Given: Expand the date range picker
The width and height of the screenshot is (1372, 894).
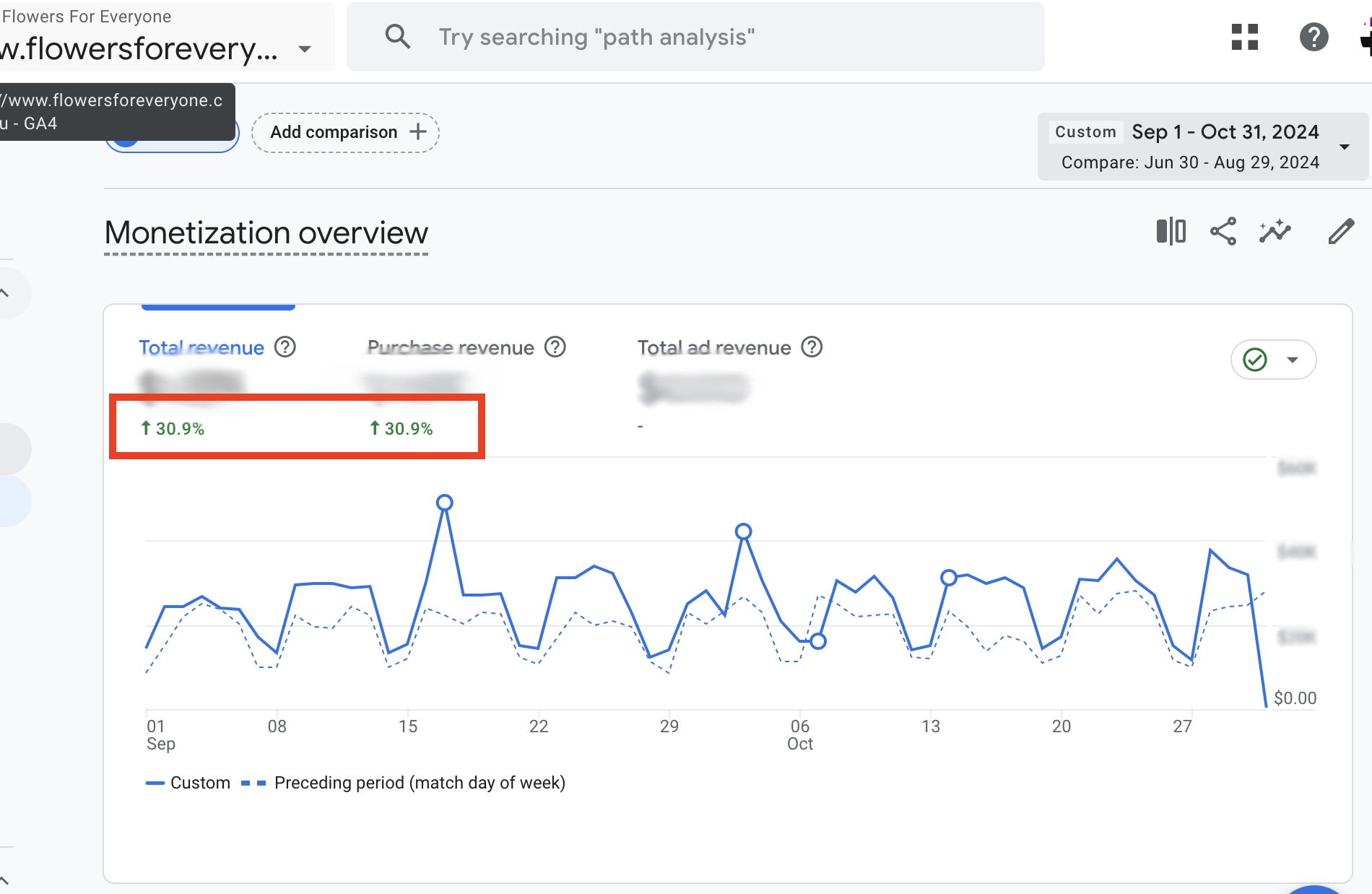Looking at the screenshot, I should (x=1345, y=147).
